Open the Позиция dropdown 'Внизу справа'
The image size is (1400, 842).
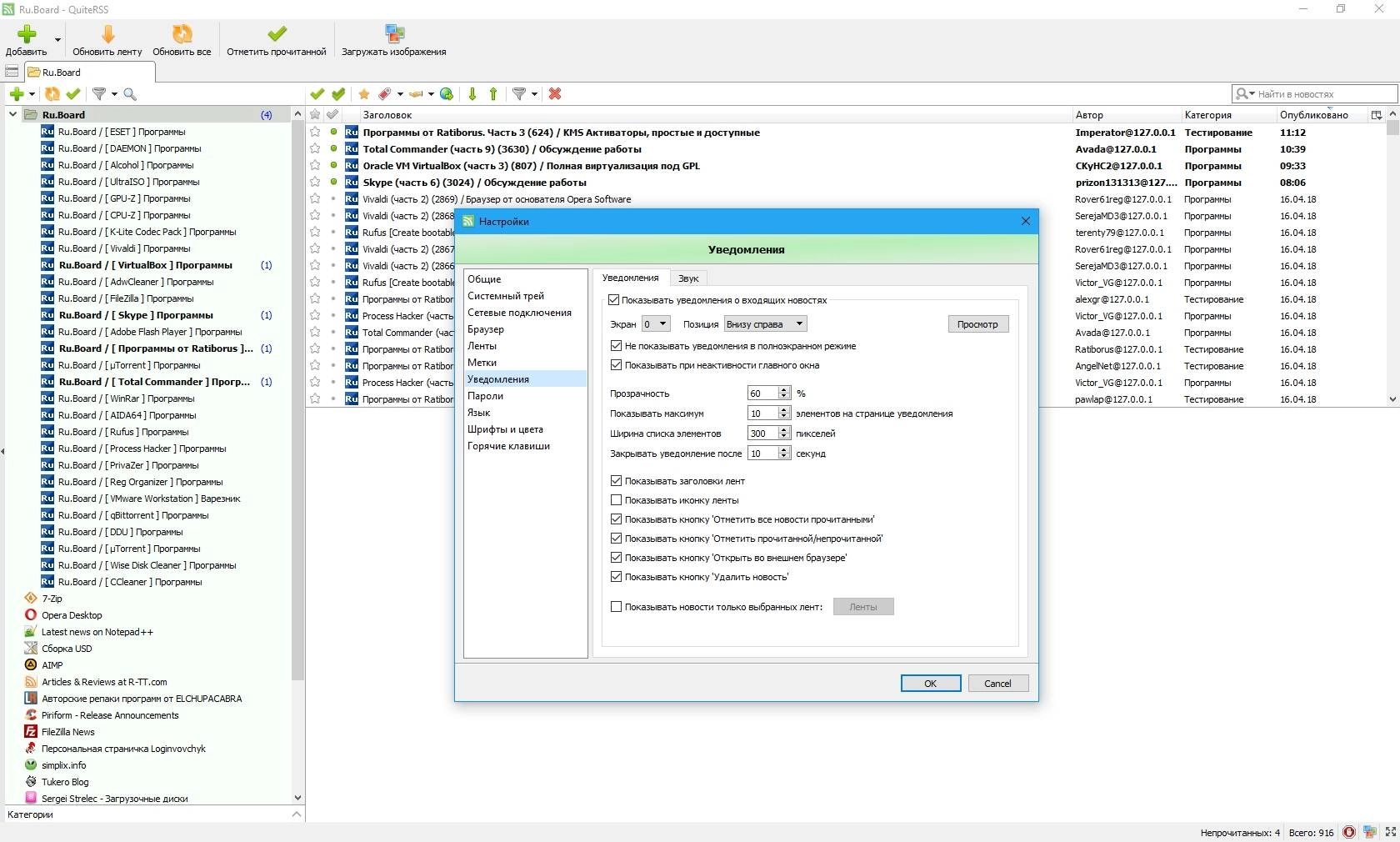tap(765, 323)
